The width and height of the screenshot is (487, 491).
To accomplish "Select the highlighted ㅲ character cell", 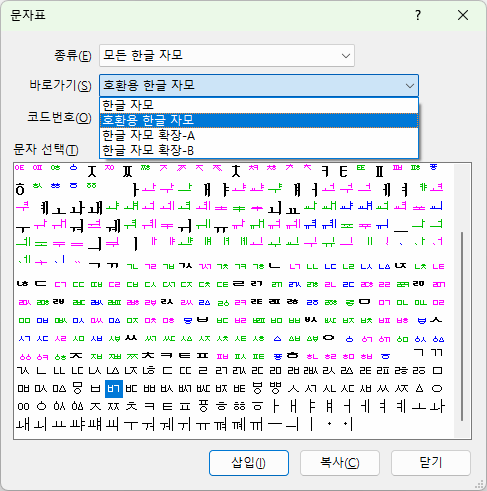I will [x=114, y=389].
